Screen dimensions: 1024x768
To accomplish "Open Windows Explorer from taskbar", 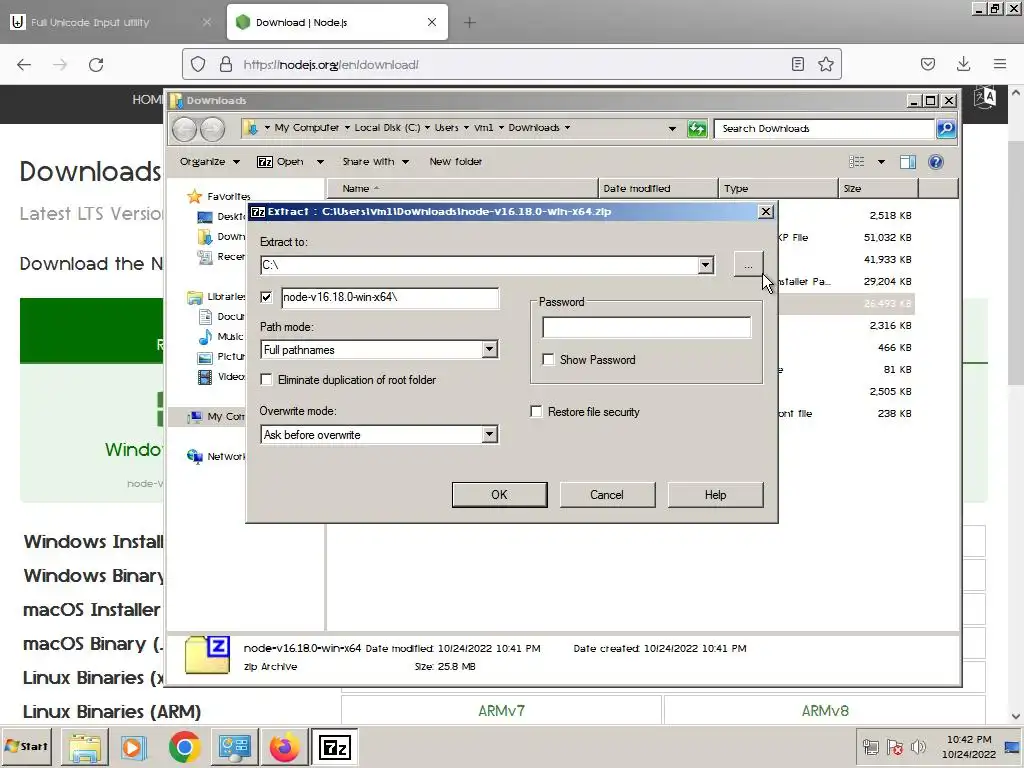I will [x=85, y=746].
